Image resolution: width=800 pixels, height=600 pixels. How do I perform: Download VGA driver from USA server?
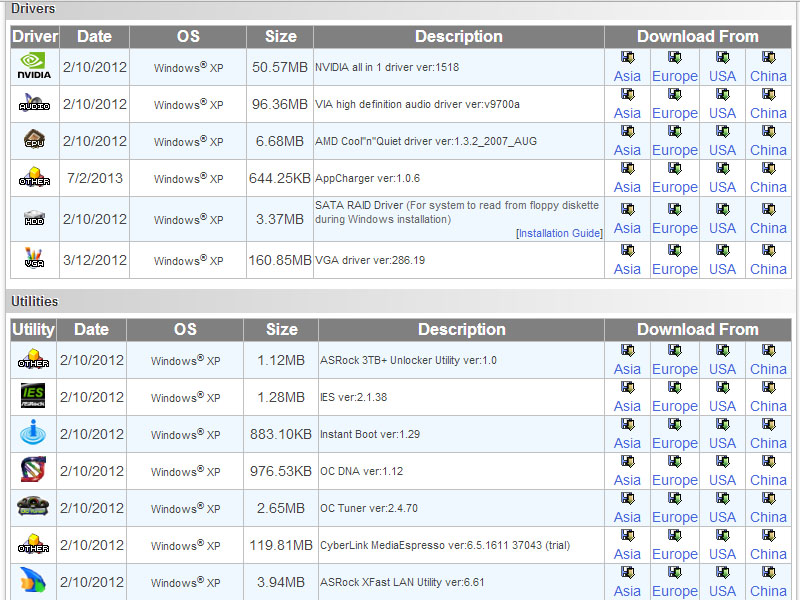[x=722, y=269]
